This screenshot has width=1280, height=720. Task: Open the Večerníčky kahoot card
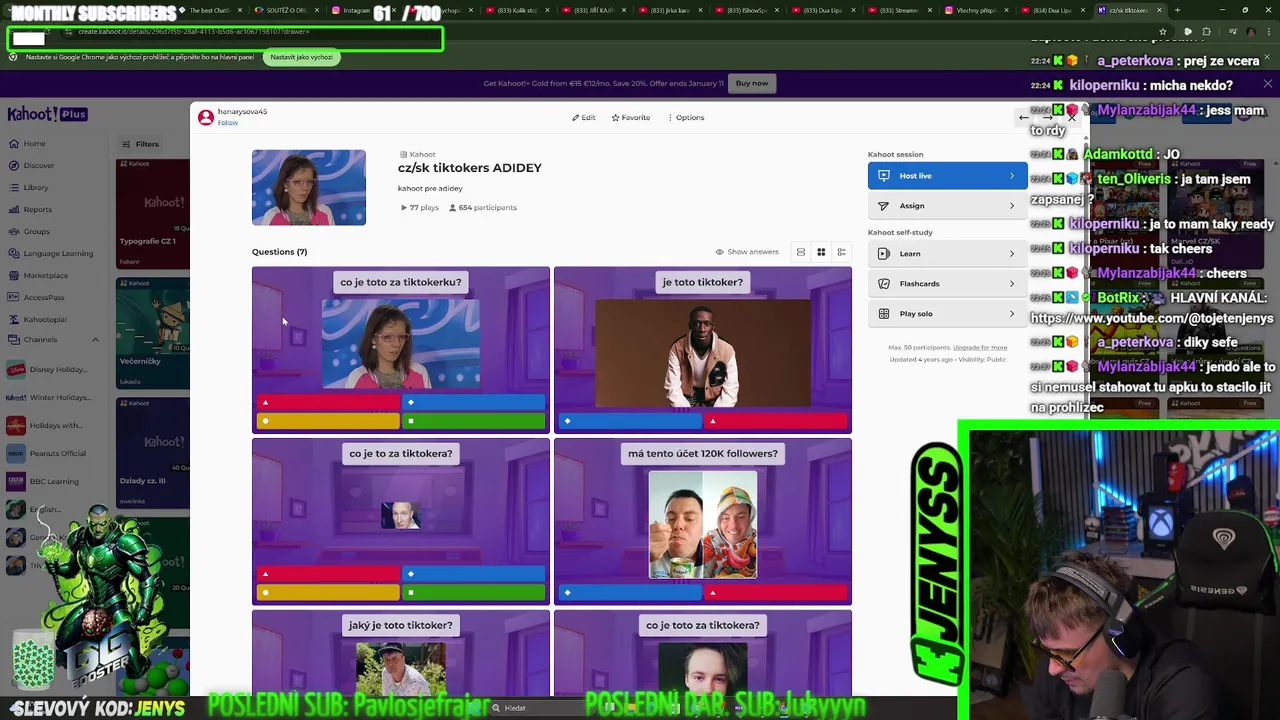[153, 335]
